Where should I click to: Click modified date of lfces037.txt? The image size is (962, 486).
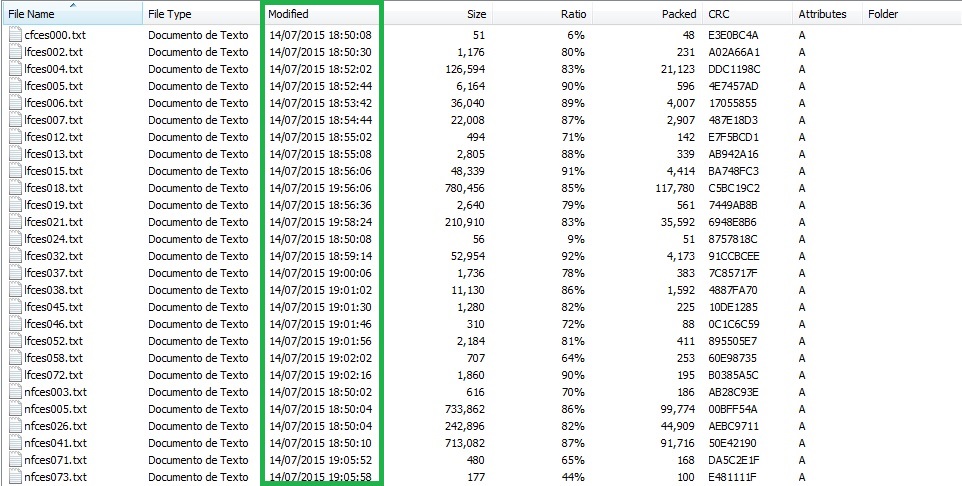[x=320, y=273]
